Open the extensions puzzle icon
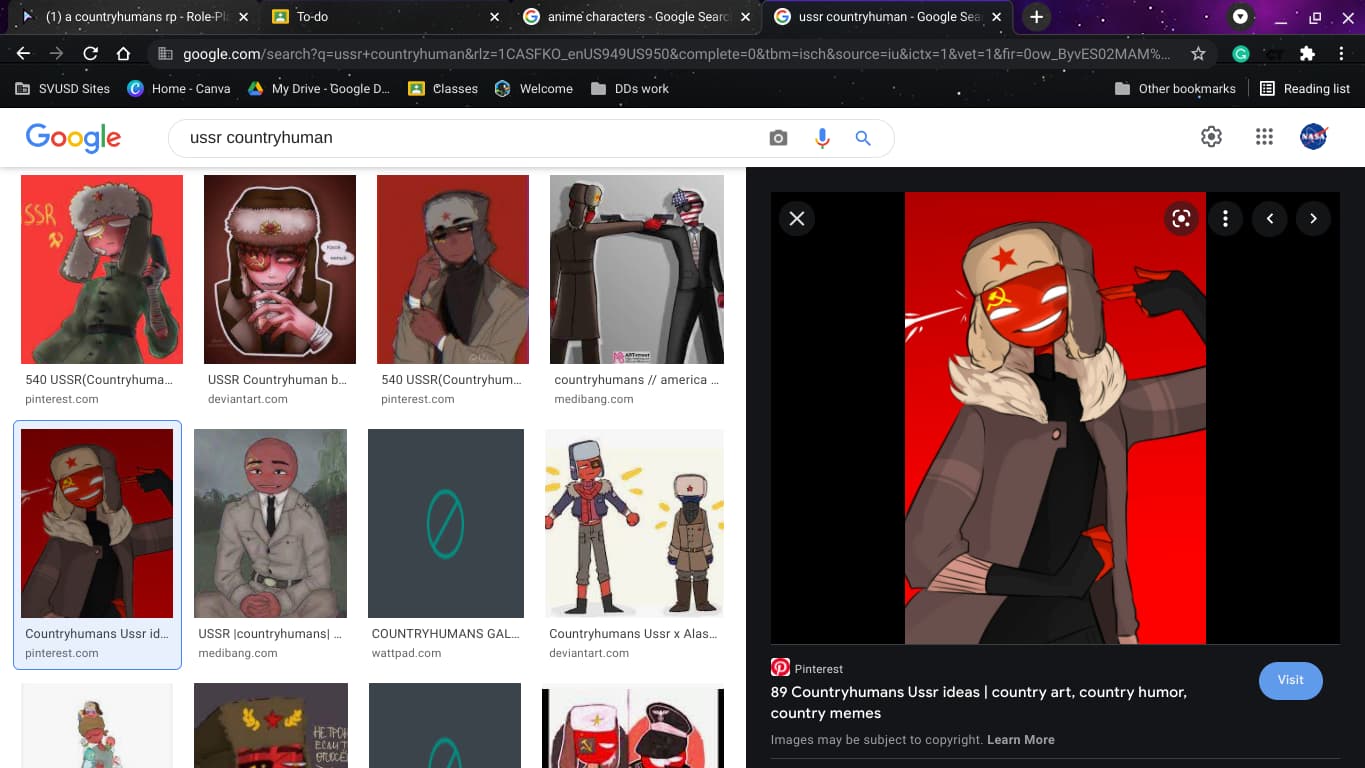 1307,54
